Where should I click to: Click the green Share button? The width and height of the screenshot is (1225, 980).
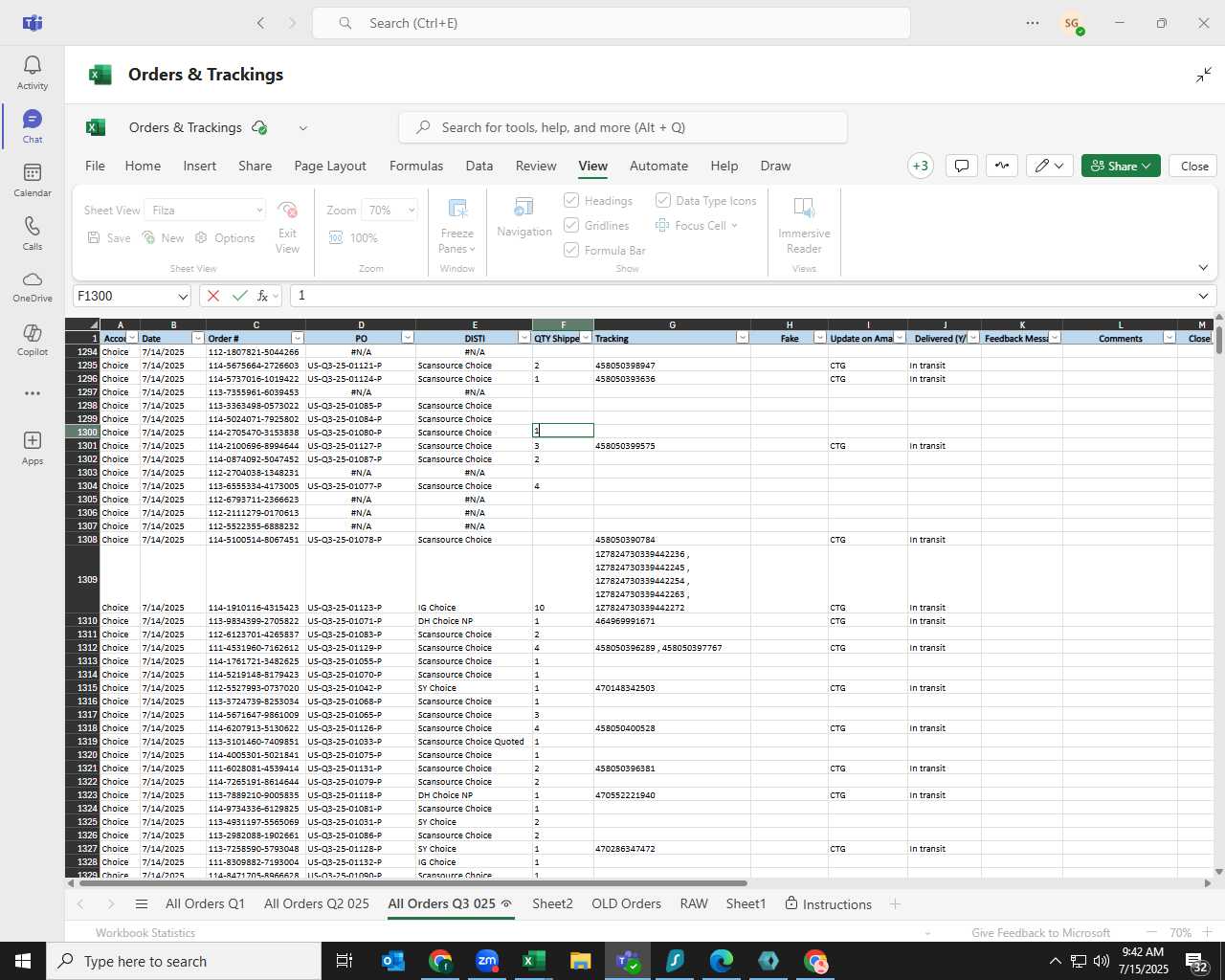coord(1121,166)
